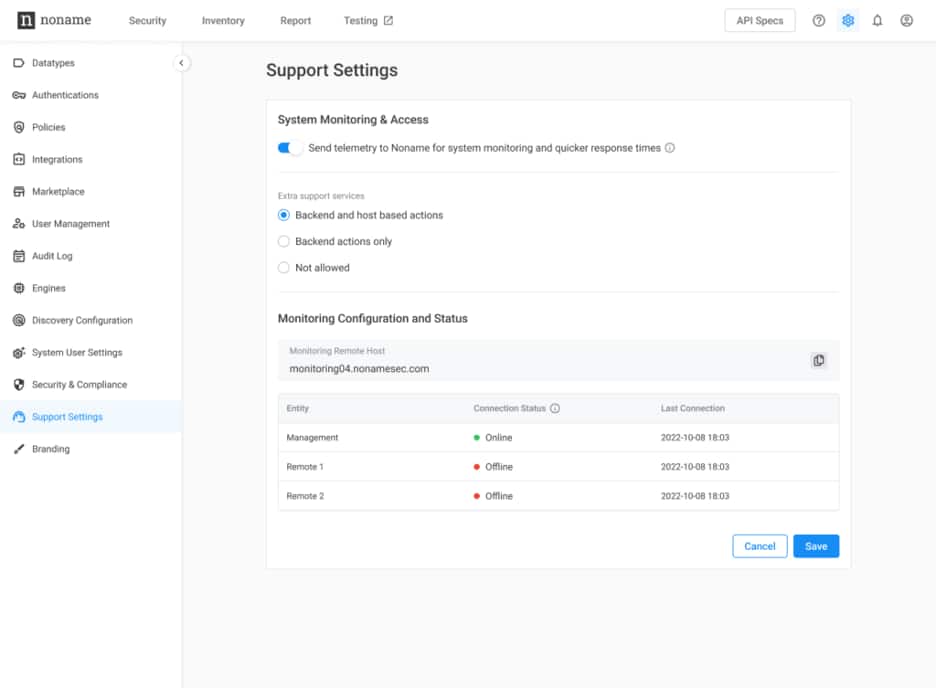Click the Connection Status info icon
The image size is (936, 688).
click(x=555, y=408)
